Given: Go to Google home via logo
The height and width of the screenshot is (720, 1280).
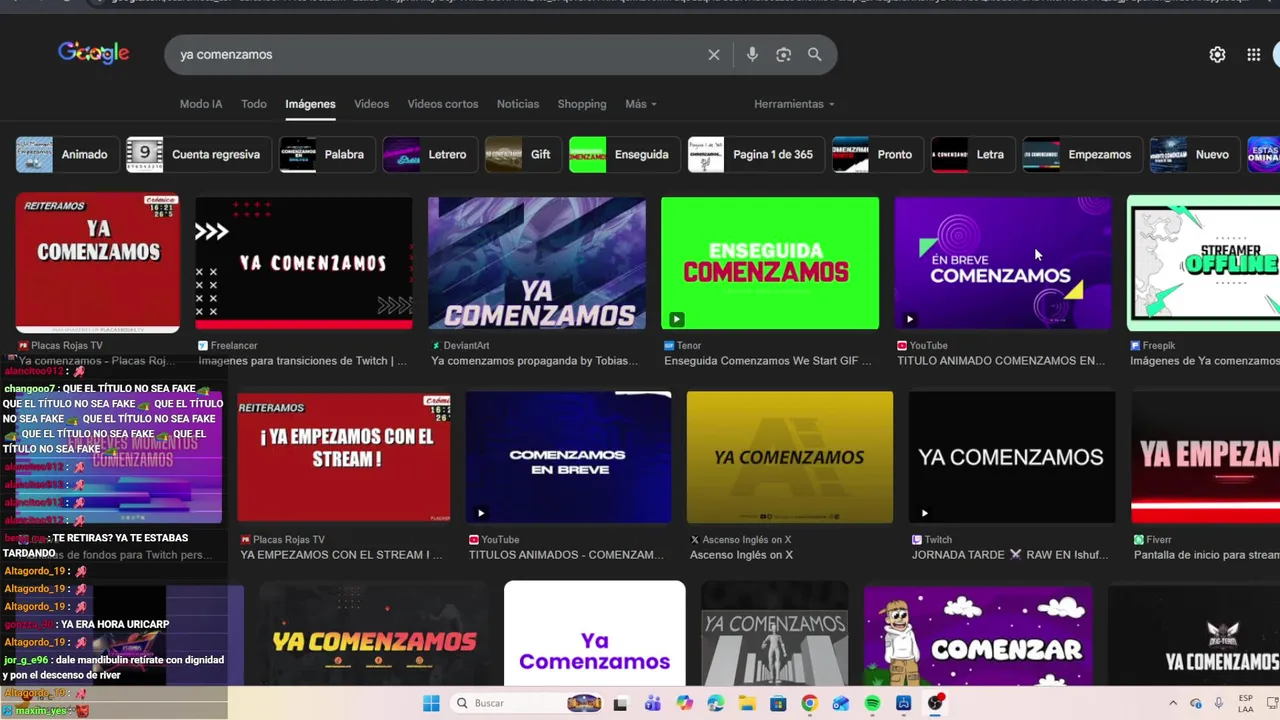Looking at the screenshot, I should pyautogui.click(x=94, y=53).
